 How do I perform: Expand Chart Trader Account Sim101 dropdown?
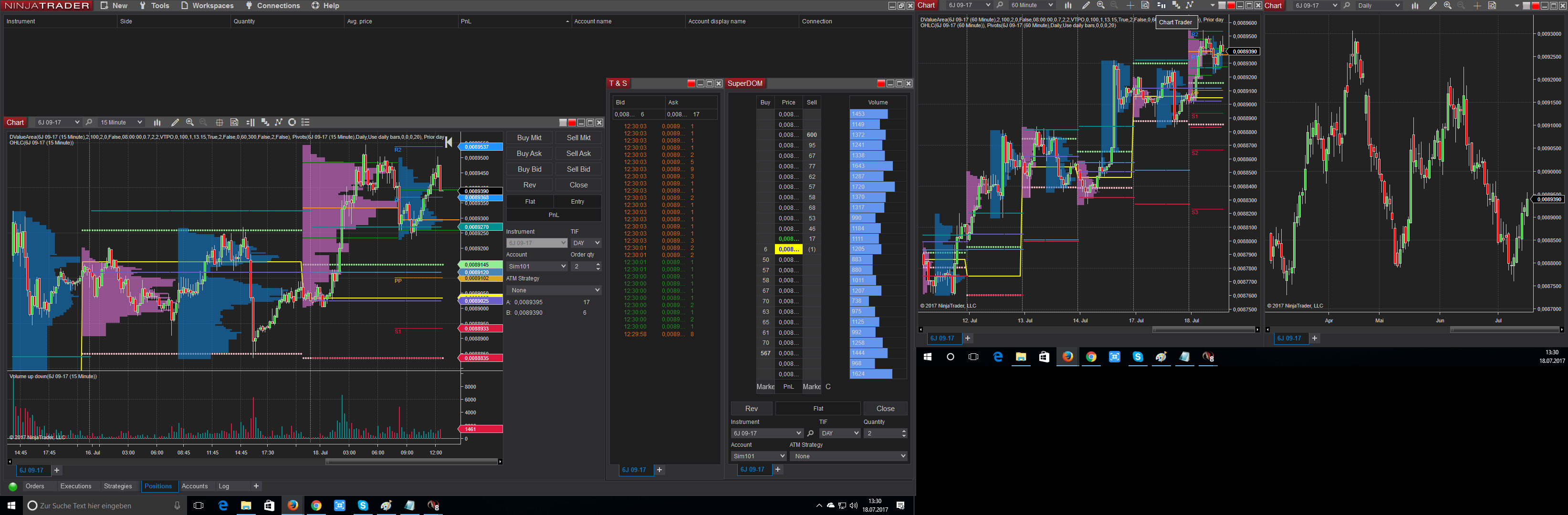click(x=537, y=266)
